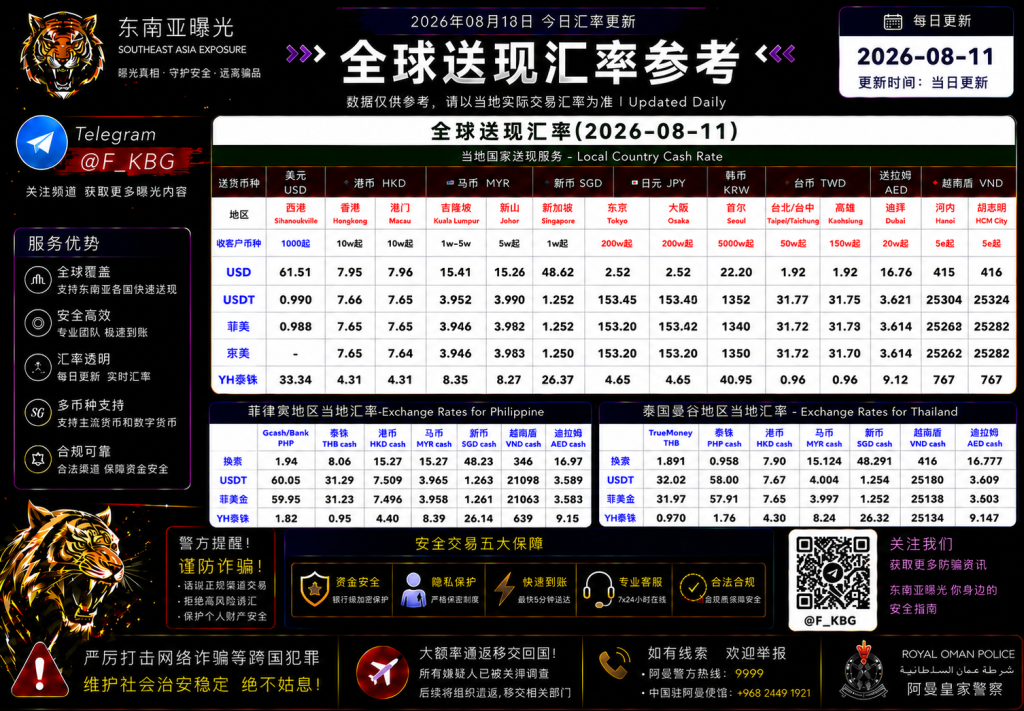Click the large 2026-08-11 date in the update box
This screenshot has width=1024, height=711.
(925, 57)
